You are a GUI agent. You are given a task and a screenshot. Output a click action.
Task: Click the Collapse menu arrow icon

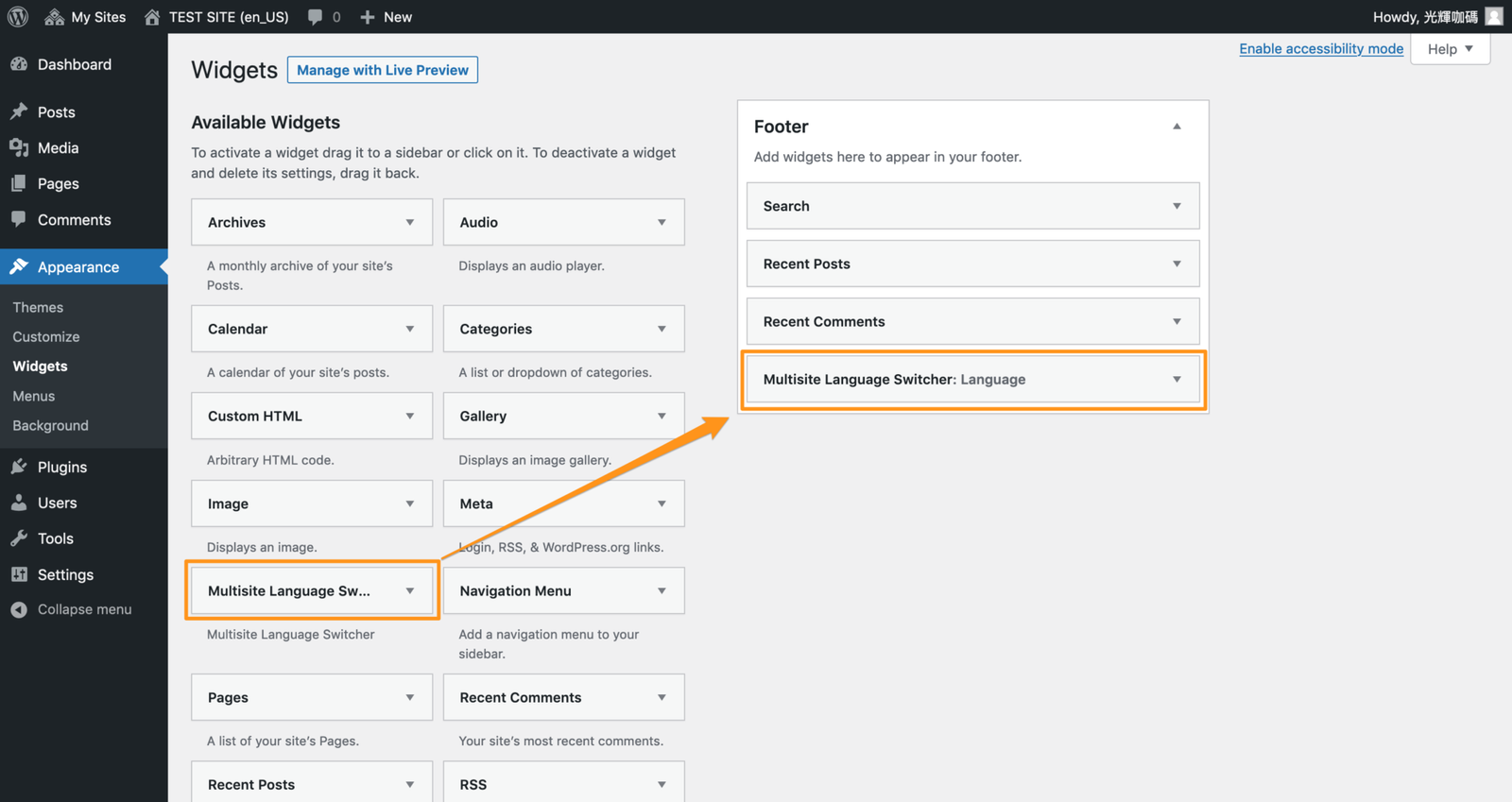click(x=19, y=609)
